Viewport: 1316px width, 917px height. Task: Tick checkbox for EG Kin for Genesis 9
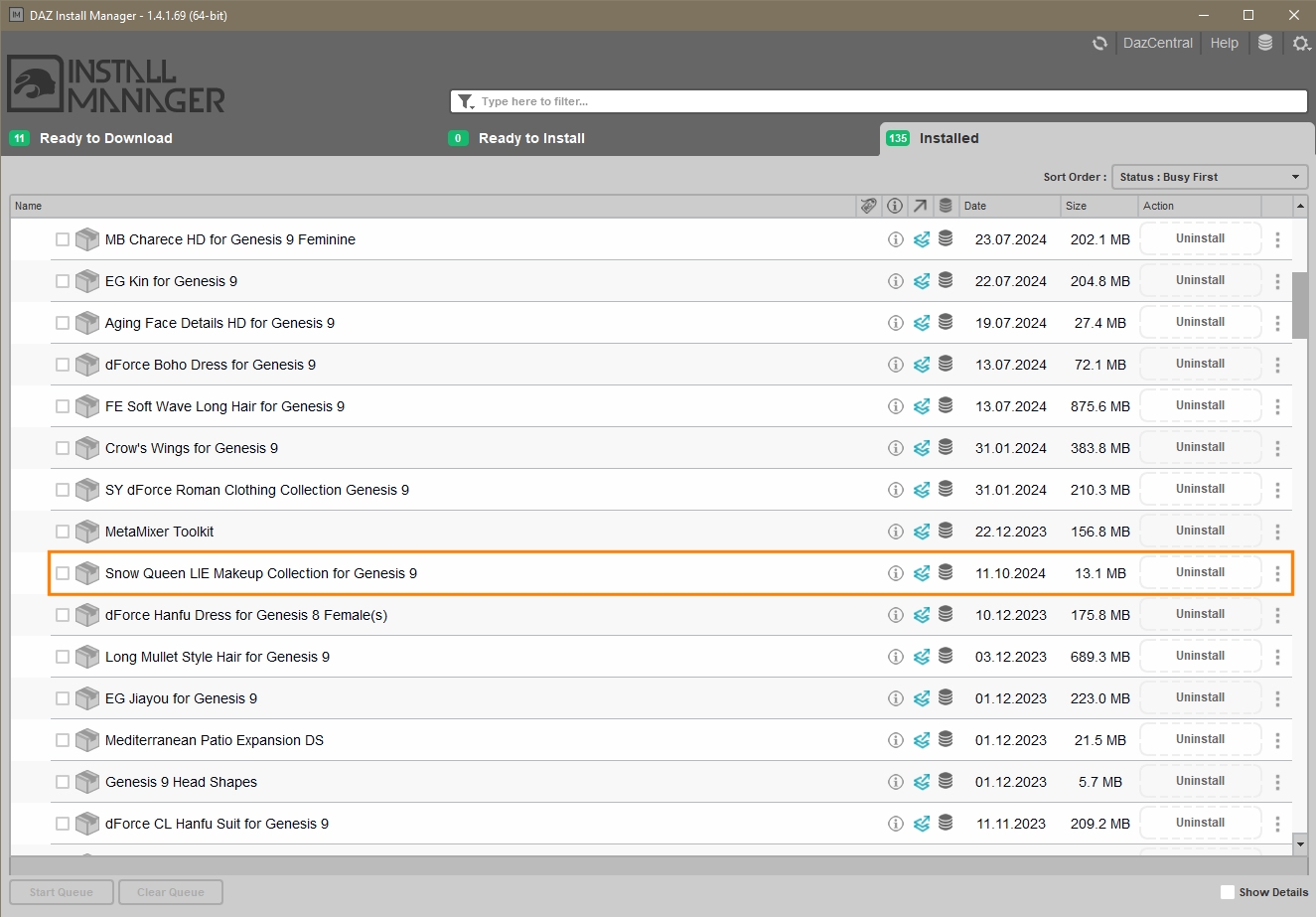click(63, 281)
